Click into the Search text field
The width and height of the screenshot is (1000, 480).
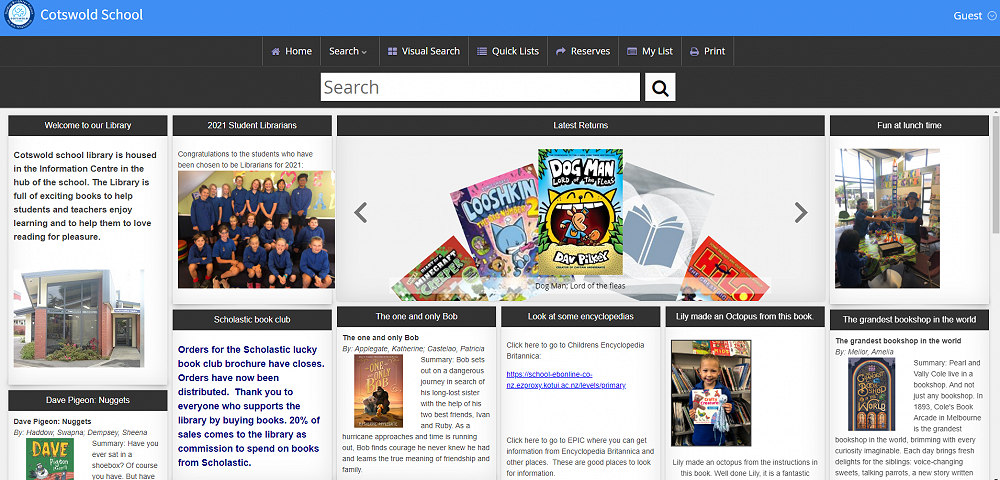[480, 87]
